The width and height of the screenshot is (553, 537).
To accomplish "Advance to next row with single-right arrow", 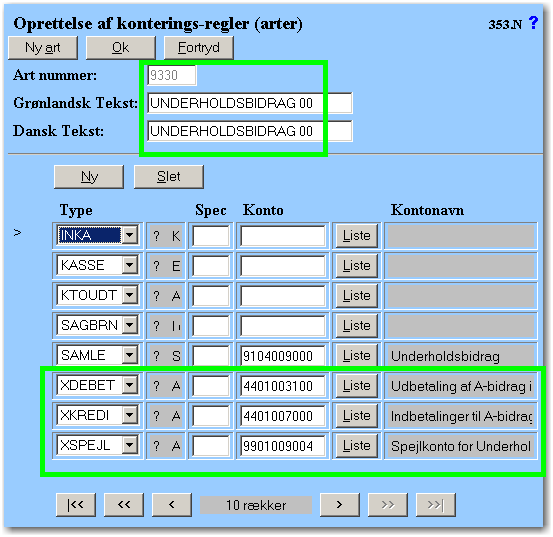I will pyautogui.click(x=340, y=505).
